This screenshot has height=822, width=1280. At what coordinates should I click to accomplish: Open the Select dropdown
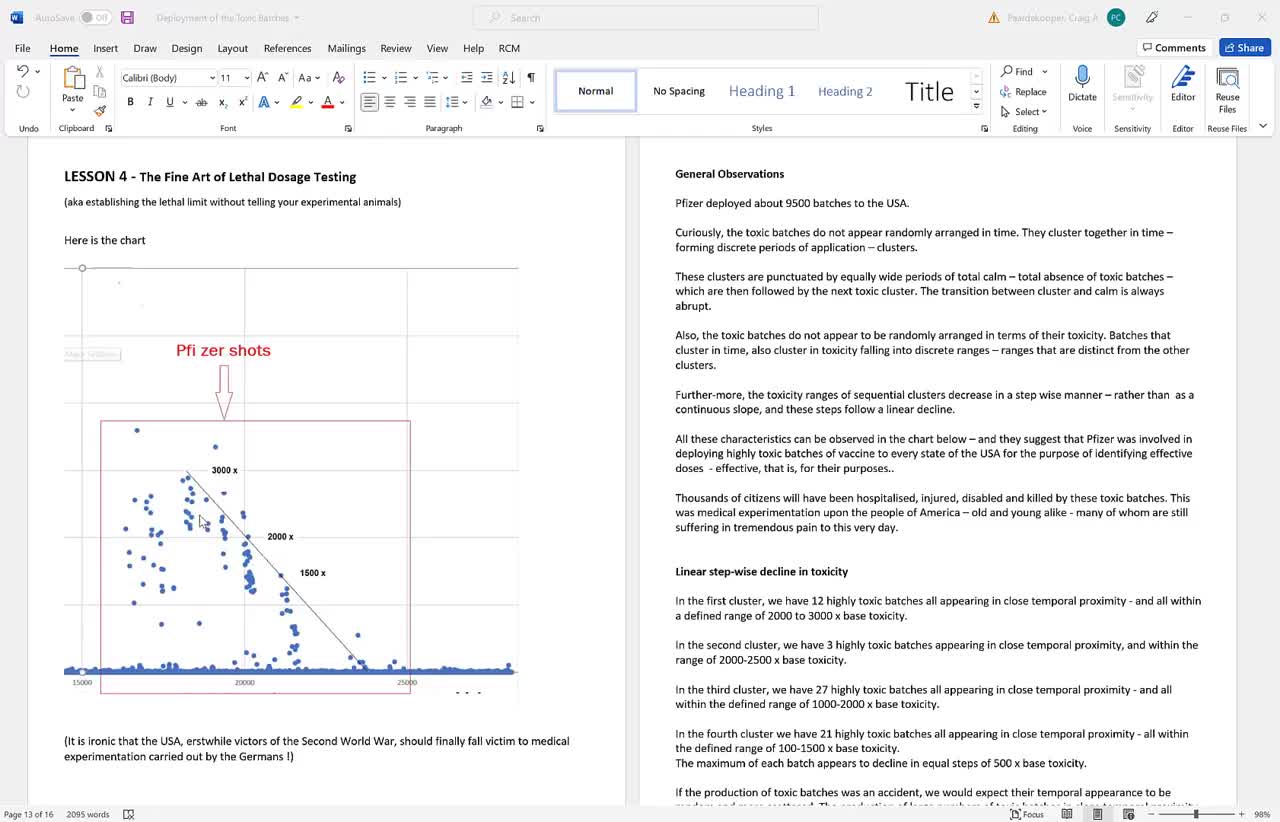tap(1024, 112)
